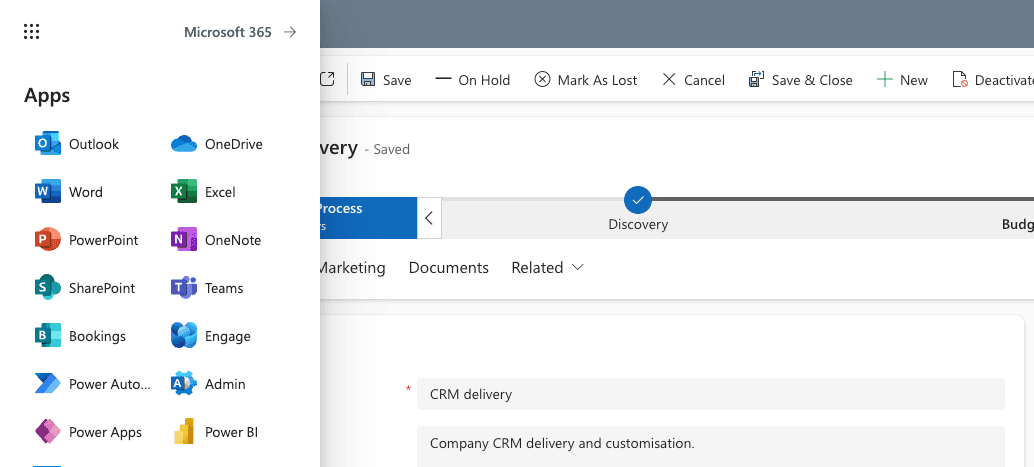The image size is (1034, 467).
Task: Launch Power Automate app
Action: point(92,384)
